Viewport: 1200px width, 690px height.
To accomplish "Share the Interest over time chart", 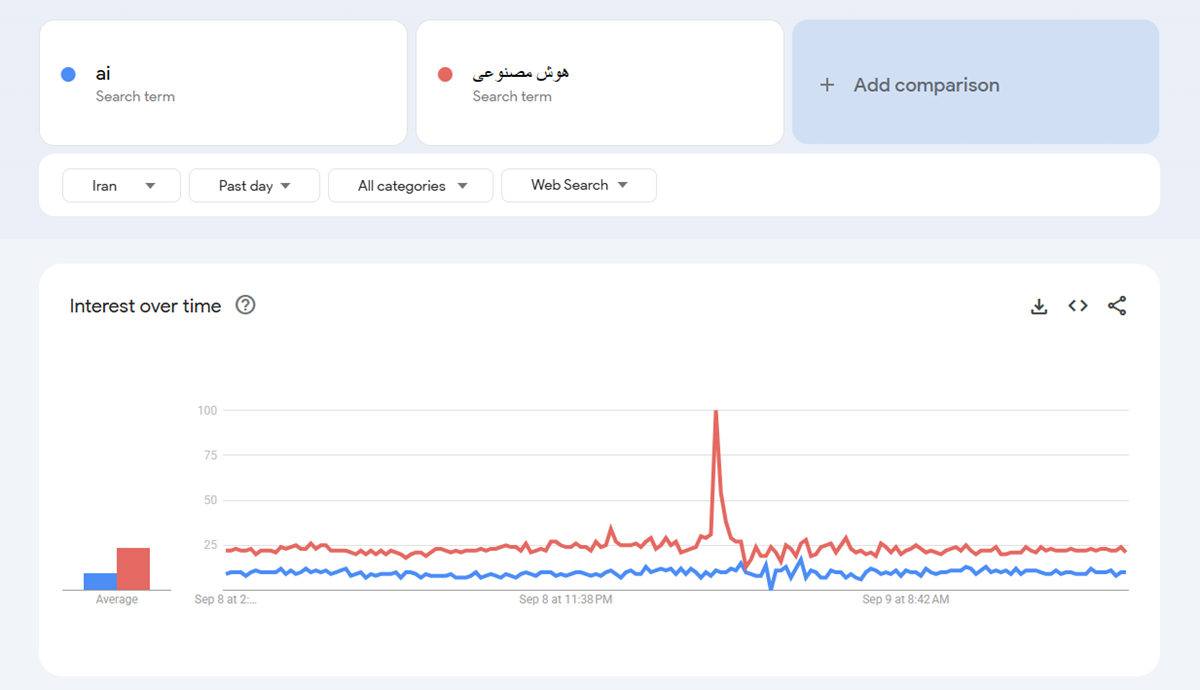I will [1117, 306].
